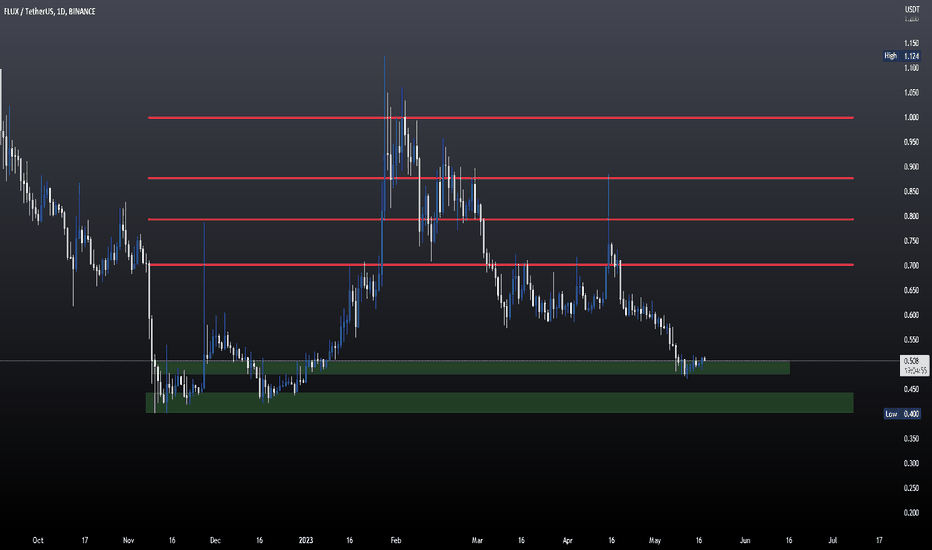Click the Oct date label
Screen dimensions: 932x550
[x=38, y=540]
